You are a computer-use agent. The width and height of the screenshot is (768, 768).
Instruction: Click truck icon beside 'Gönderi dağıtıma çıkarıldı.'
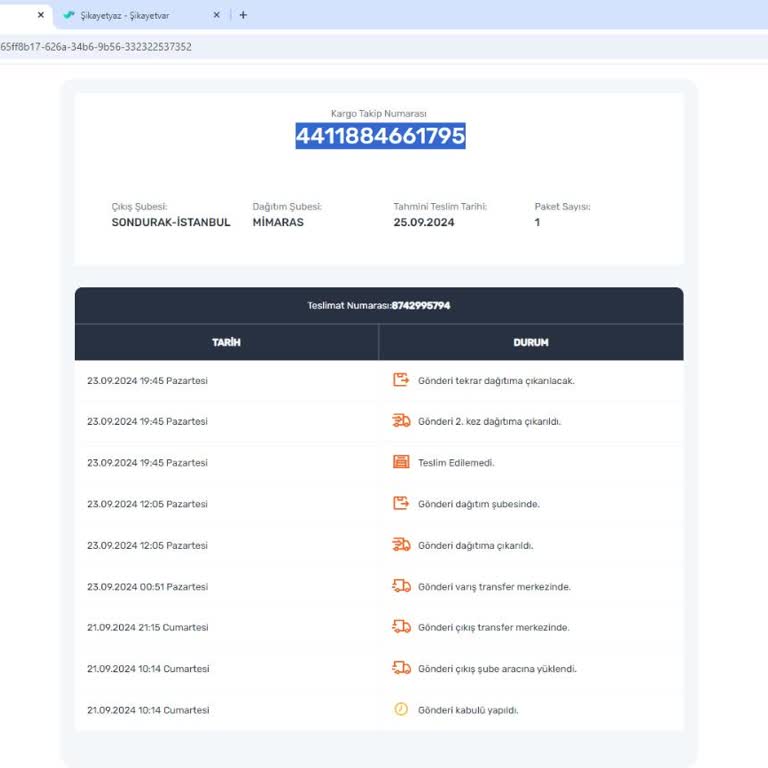click(x=401, y=545)
